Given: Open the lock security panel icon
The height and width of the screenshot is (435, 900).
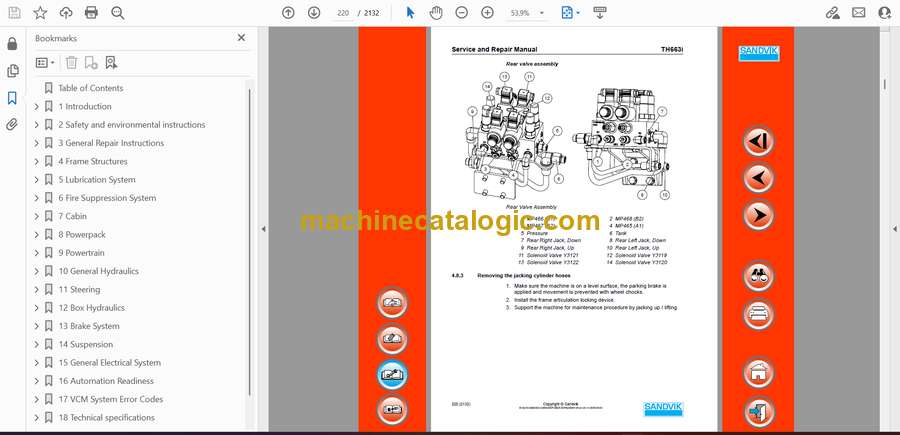Looking at the screenshot, I should click(x=12, y=44).
